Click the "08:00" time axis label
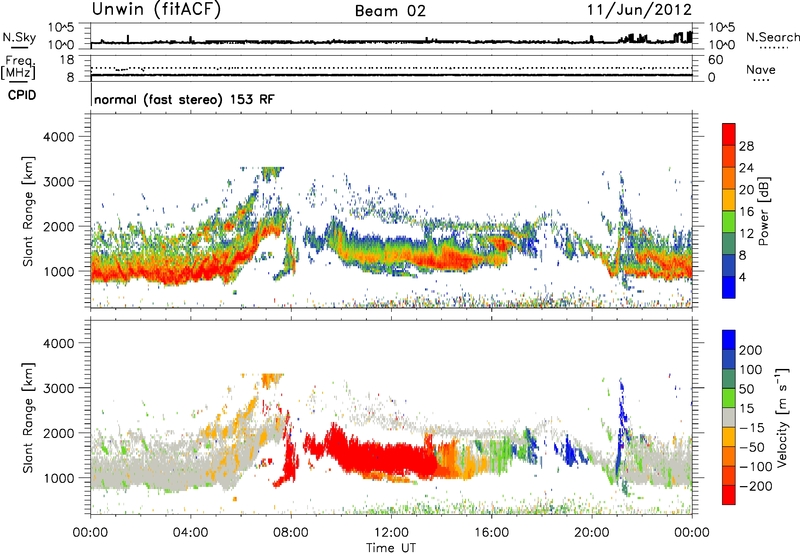This screenshot has width=800, height=554. (x=291, y=533)
